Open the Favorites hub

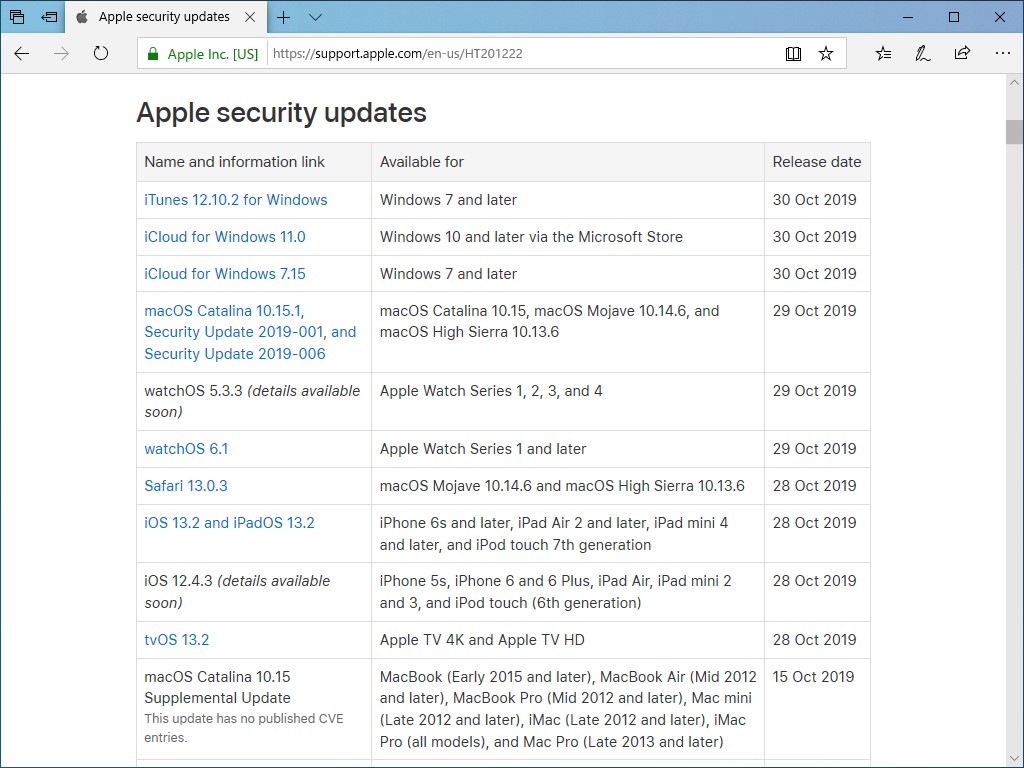[883, 54]
